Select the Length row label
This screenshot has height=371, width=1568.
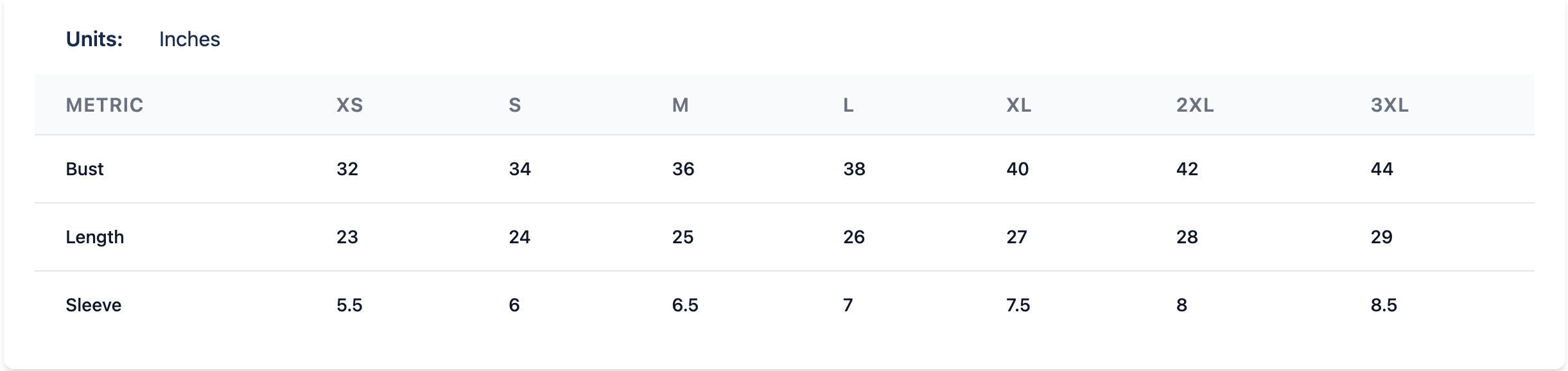pyautogui.click(x=94, y=237)
